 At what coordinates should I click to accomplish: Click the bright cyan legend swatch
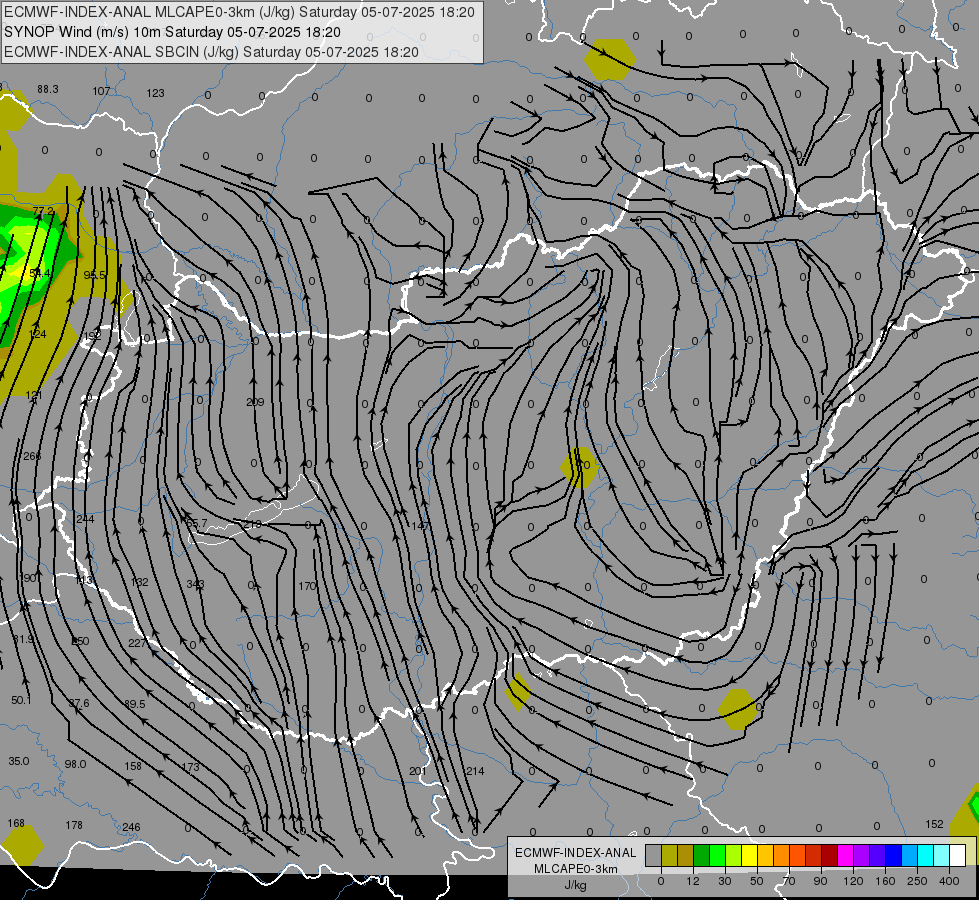pos(926,855)
